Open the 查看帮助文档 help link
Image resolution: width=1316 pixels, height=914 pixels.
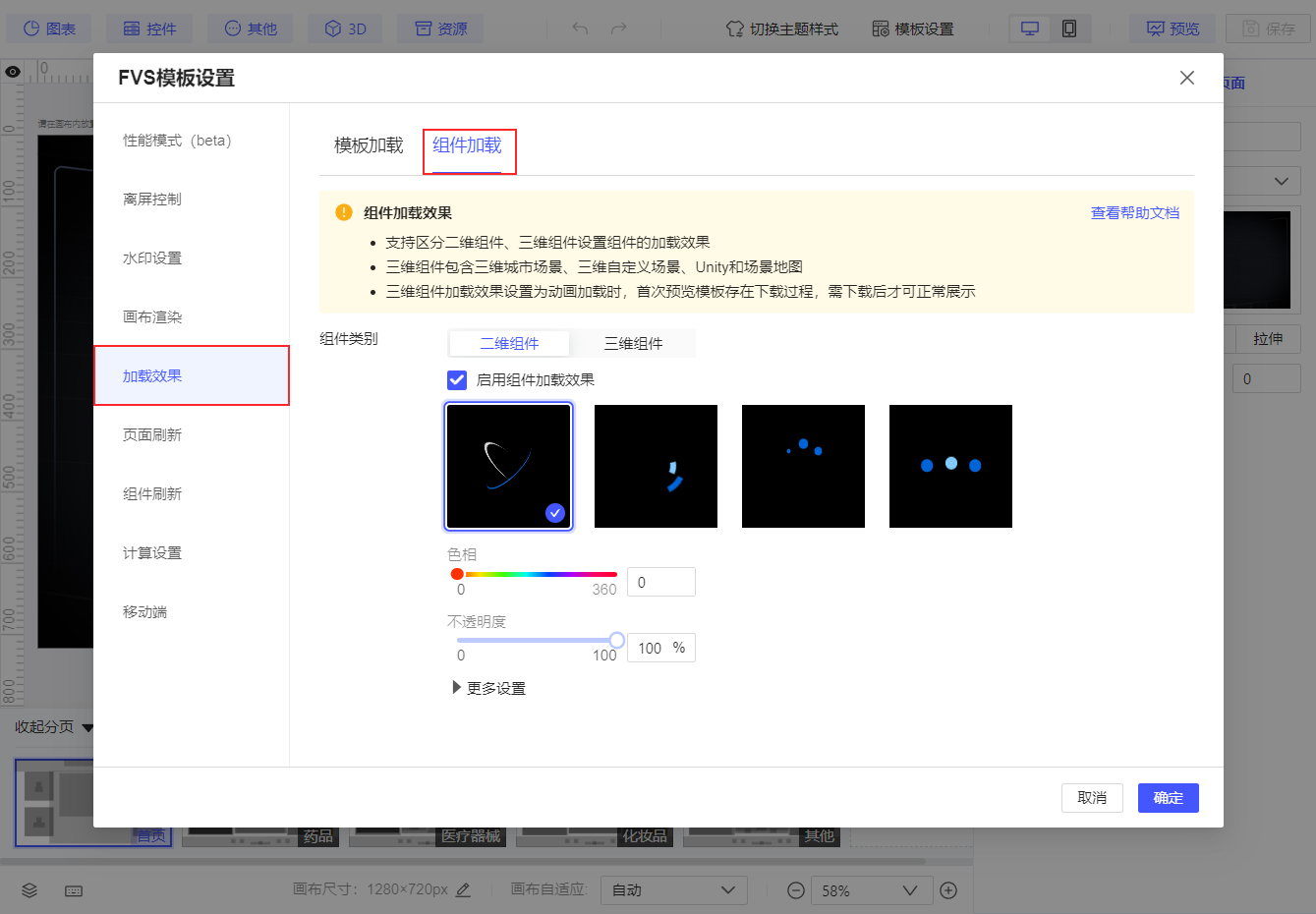(1135, 211)
